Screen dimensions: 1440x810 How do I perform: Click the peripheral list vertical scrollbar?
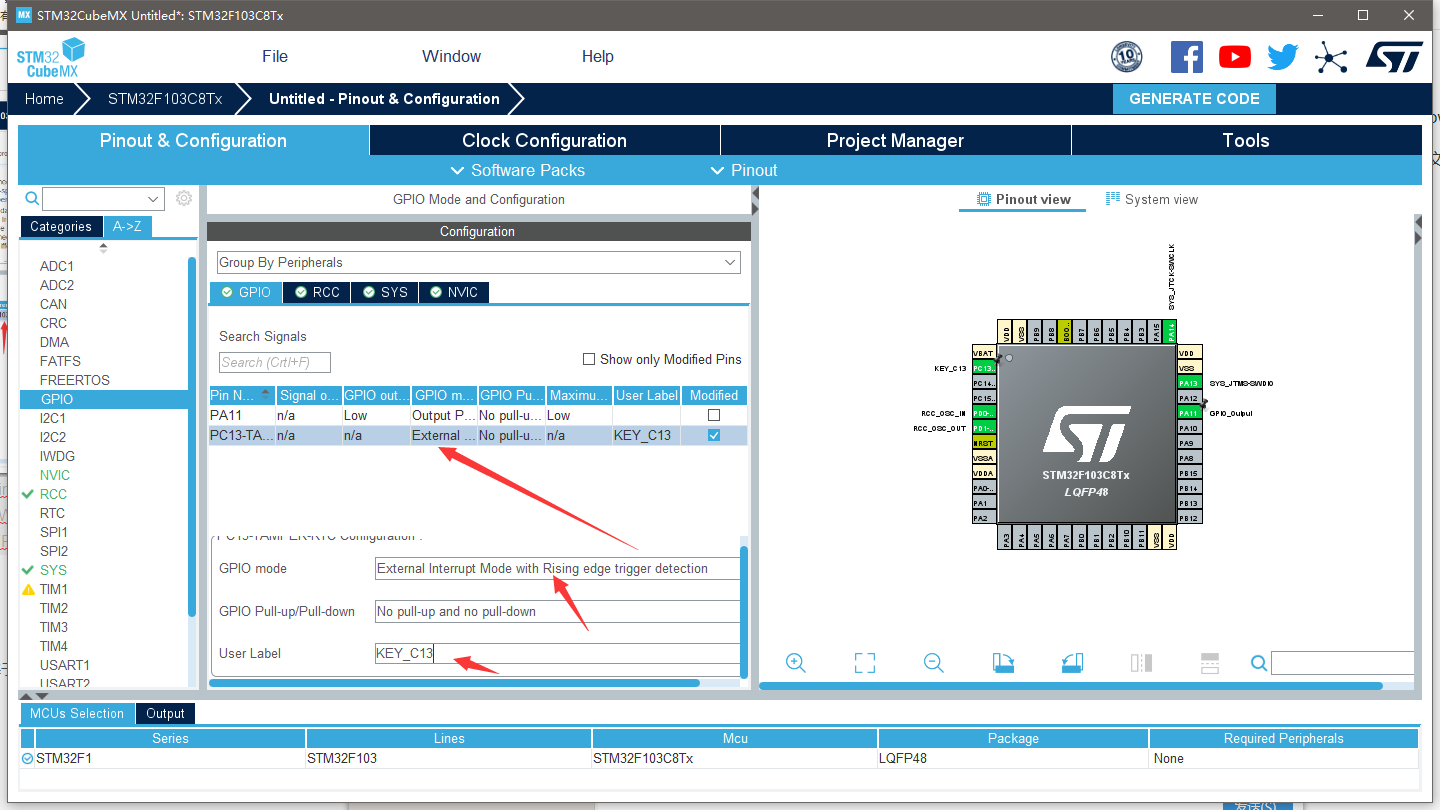(192, 435)
